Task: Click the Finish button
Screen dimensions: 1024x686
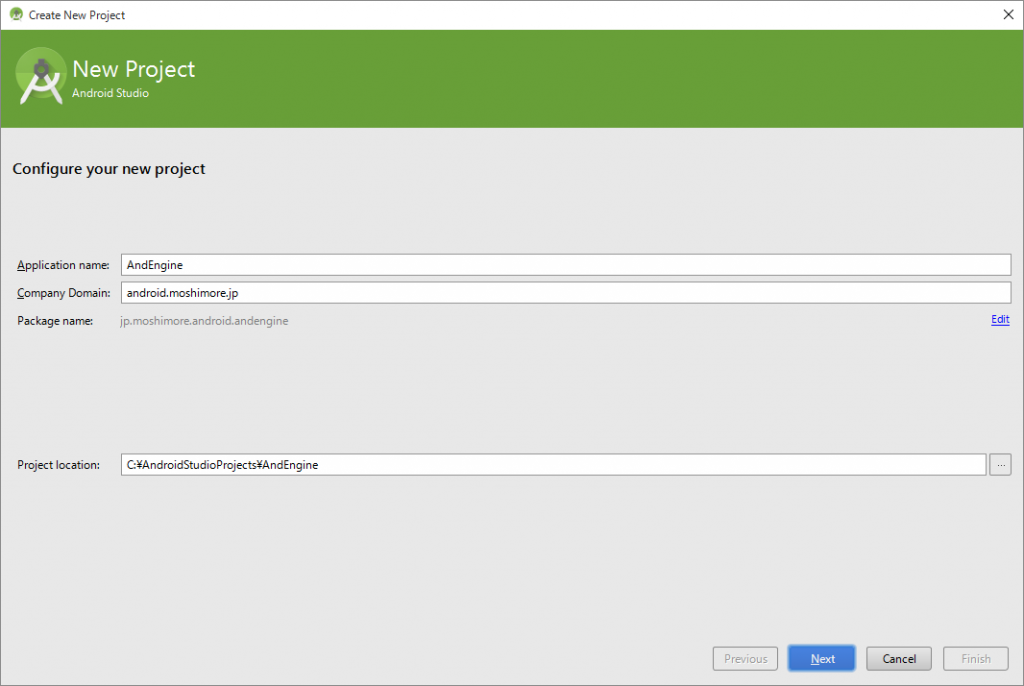Action: (976, 659)
